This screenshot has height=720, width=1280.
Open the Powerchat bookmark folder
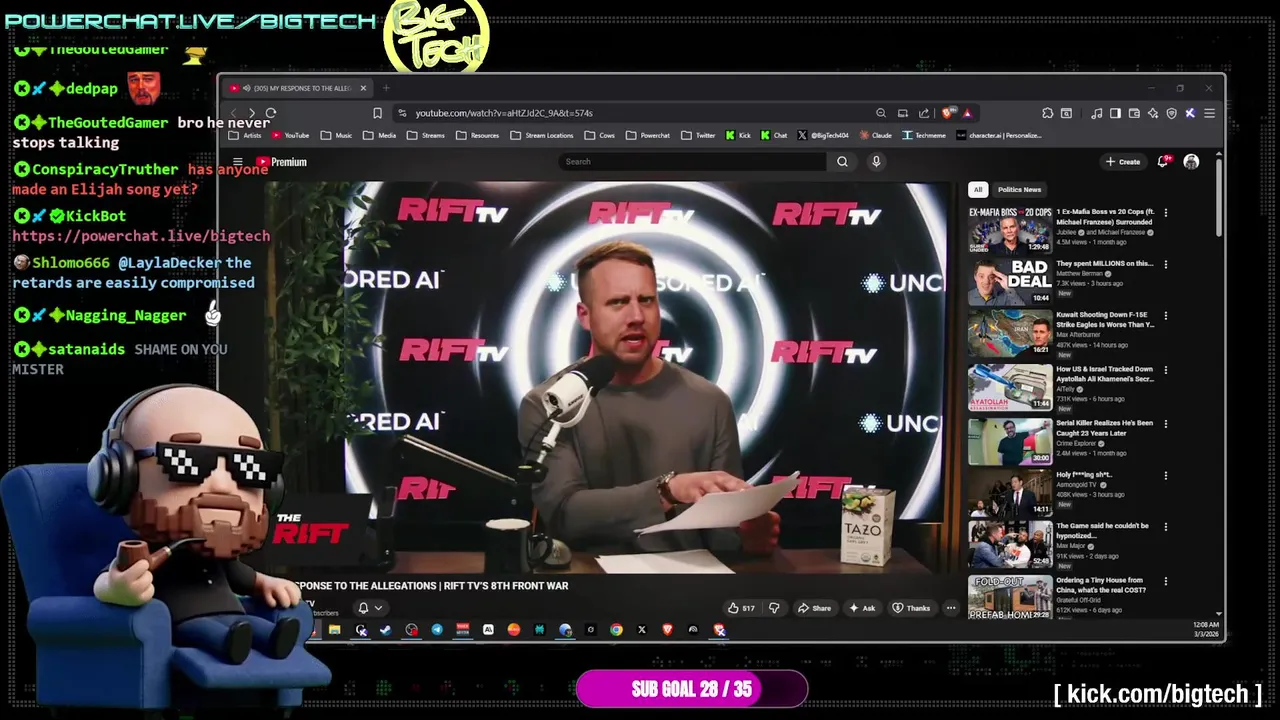click(x=647, y=135)
